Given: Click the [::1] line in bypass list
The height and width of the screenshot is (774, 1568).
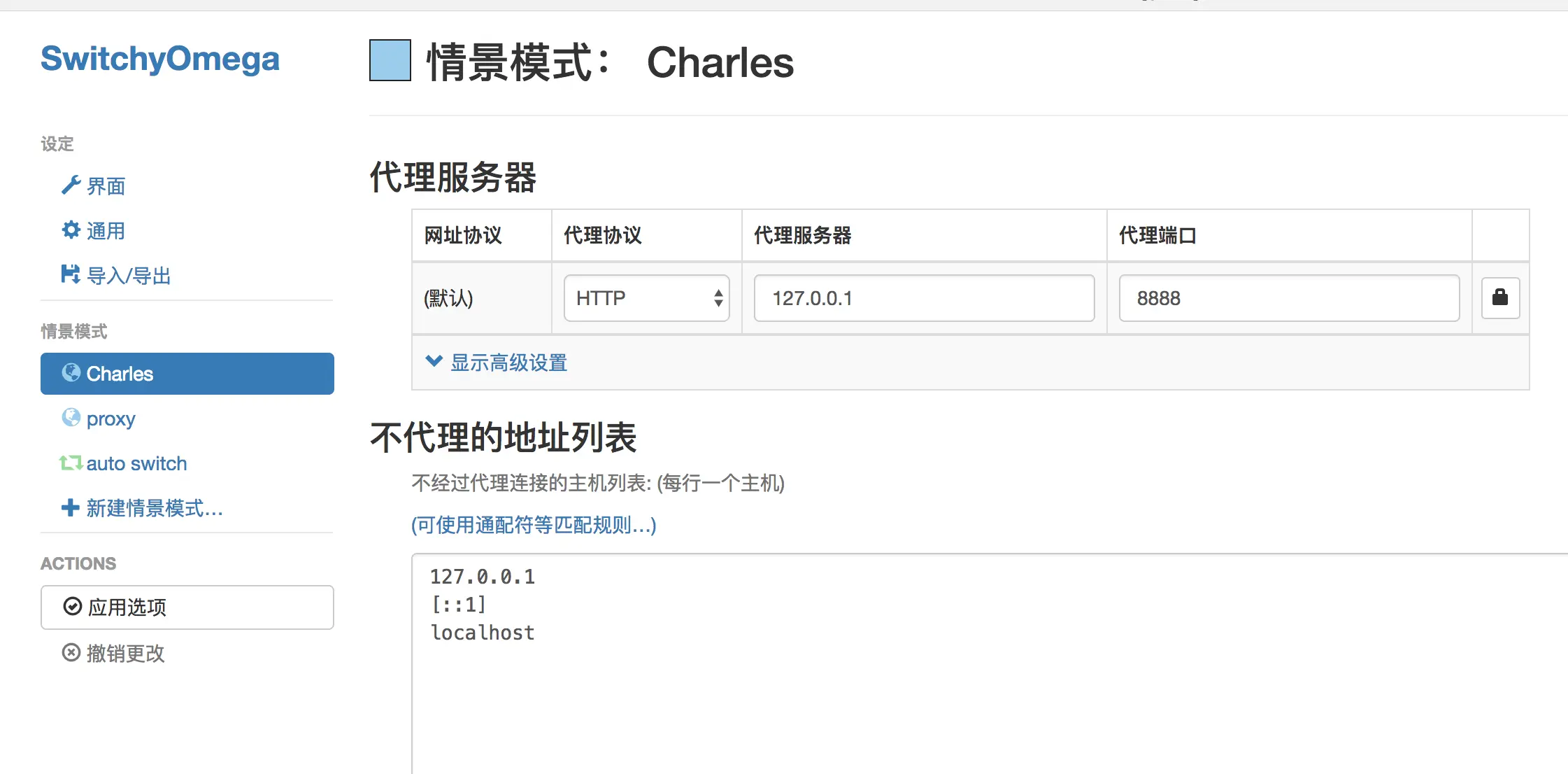Looking at the screenshot, I should (458, 605).
